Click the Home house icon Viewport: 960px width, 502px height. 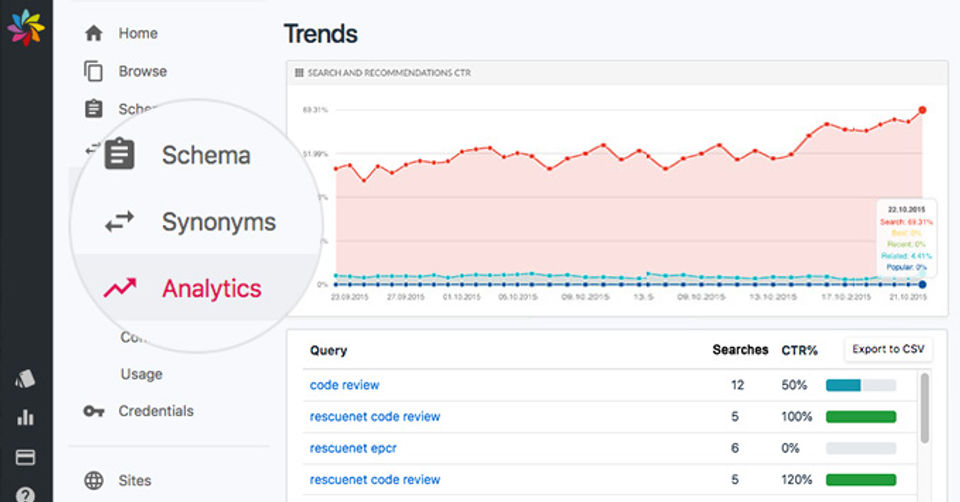click(x=94, y=33)
